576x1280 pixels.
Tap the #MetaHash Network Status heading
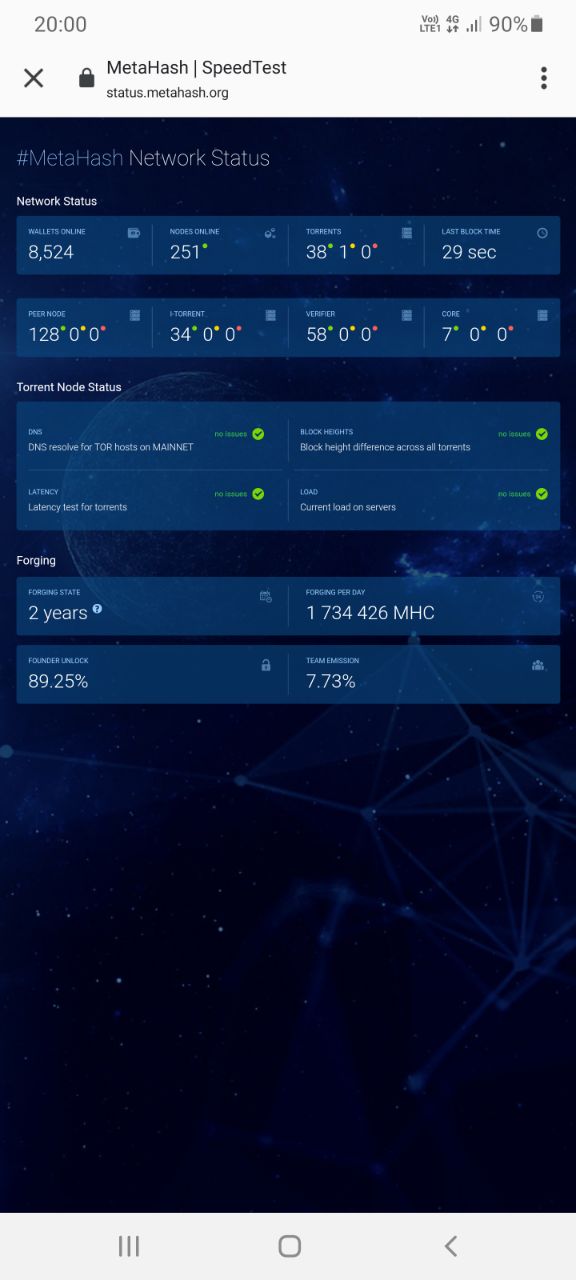(143, 158)
